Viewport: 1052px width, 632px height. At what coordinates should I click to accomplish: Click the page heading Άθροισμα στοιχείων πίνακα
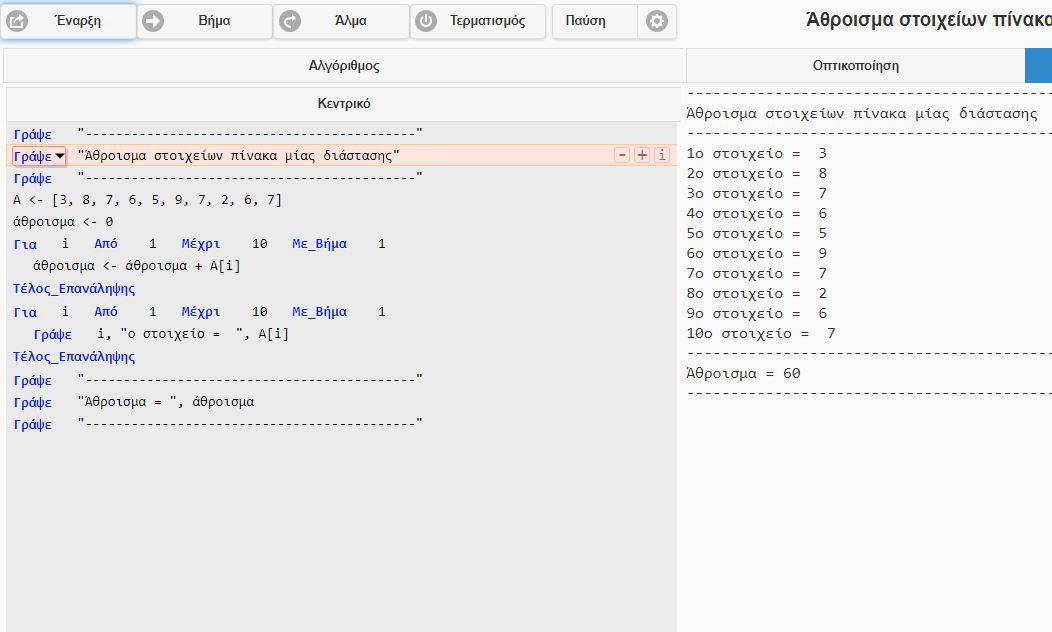(929, 20)
